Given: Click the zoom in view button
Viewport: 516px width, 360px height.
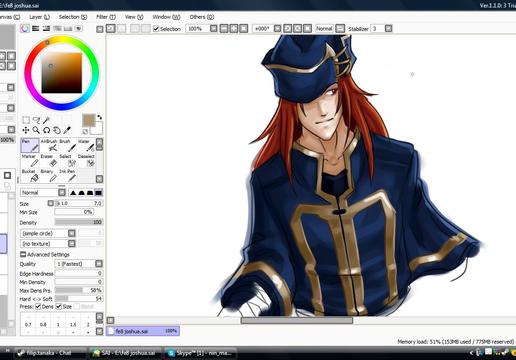Looking at the screenshot, I should [x=234, y=29].
